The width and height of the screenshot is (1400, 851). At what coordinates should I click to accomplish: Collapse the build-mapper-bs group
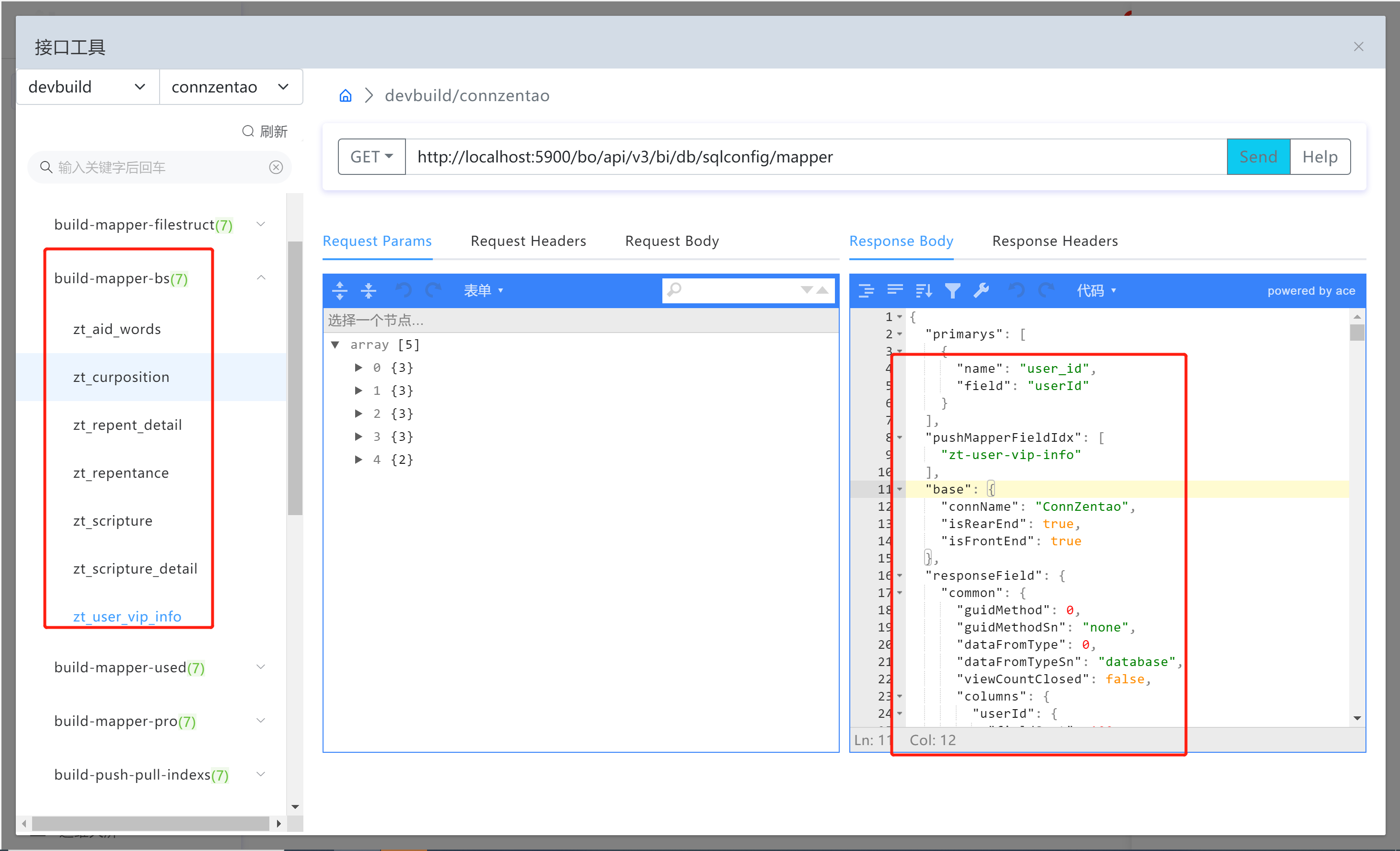click(x=261, y=278)
